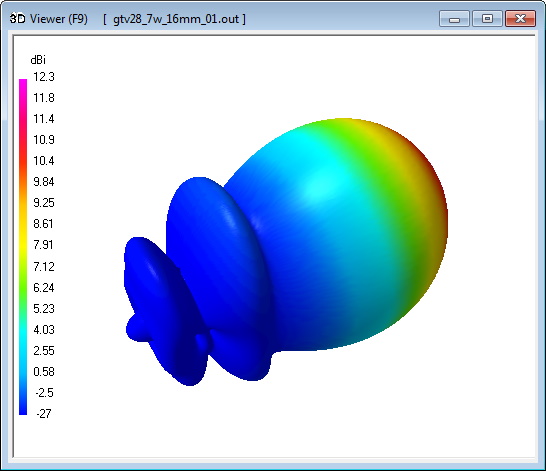Click the 4.03 scale value label
546x471 pixels.
coord(44,329)
